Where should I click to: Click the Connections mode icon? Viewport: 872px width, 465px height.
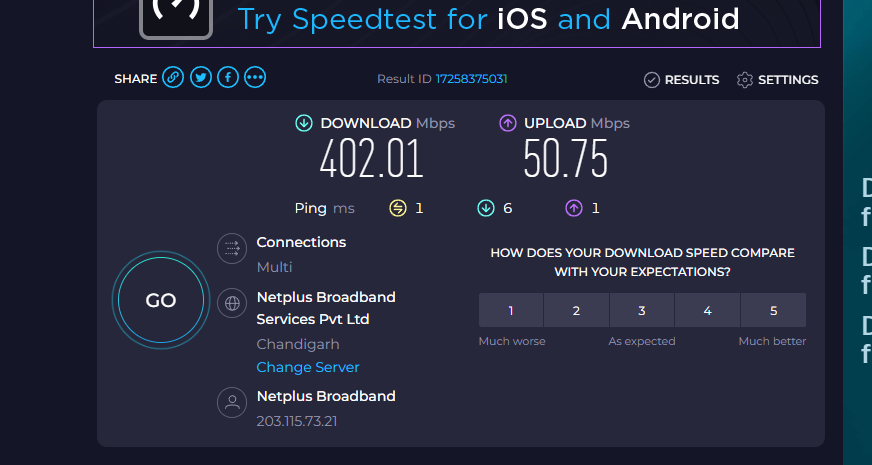[232, 248]
